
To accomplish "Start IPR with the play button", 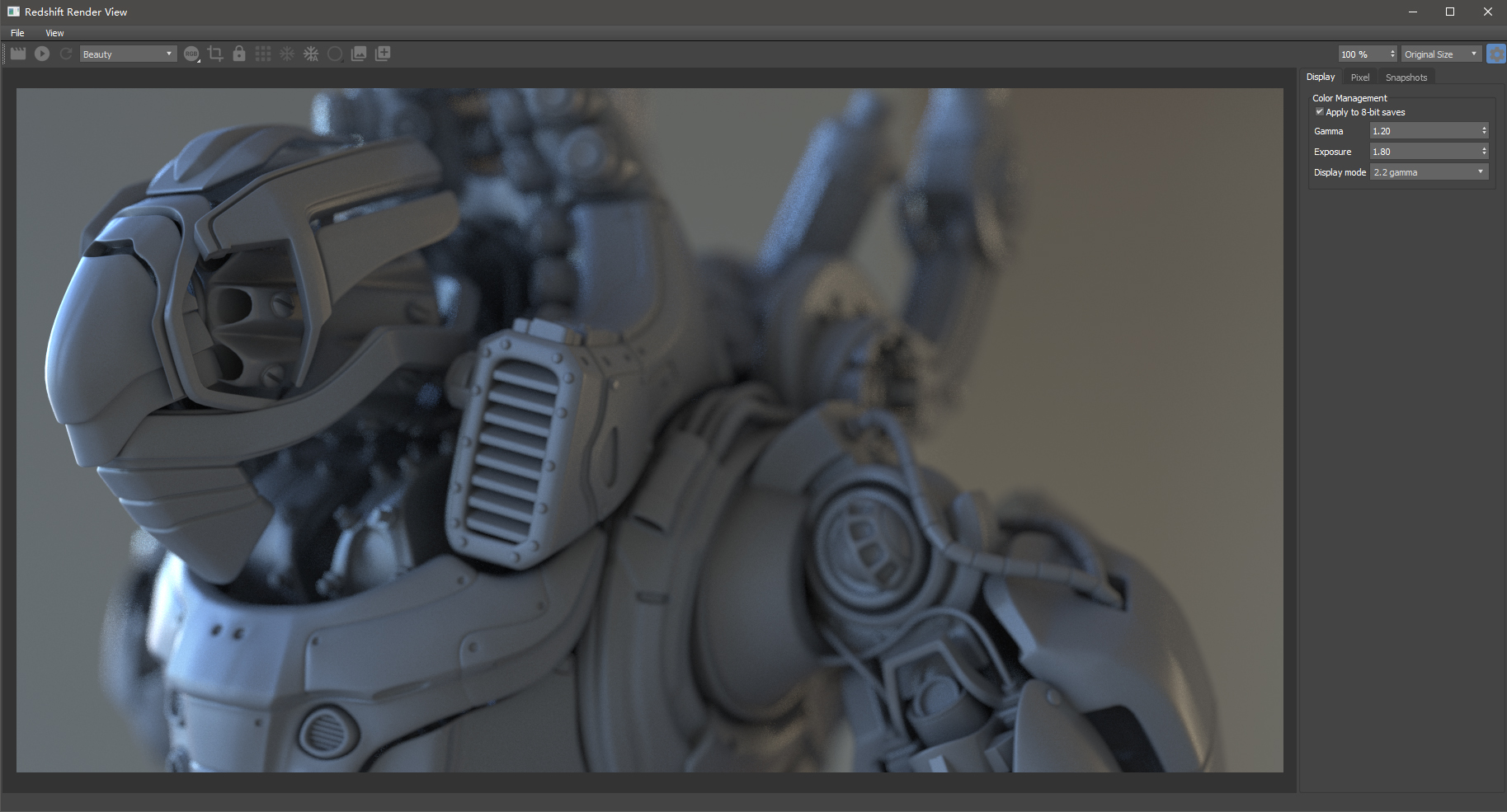I will click(x=42, y=54).
